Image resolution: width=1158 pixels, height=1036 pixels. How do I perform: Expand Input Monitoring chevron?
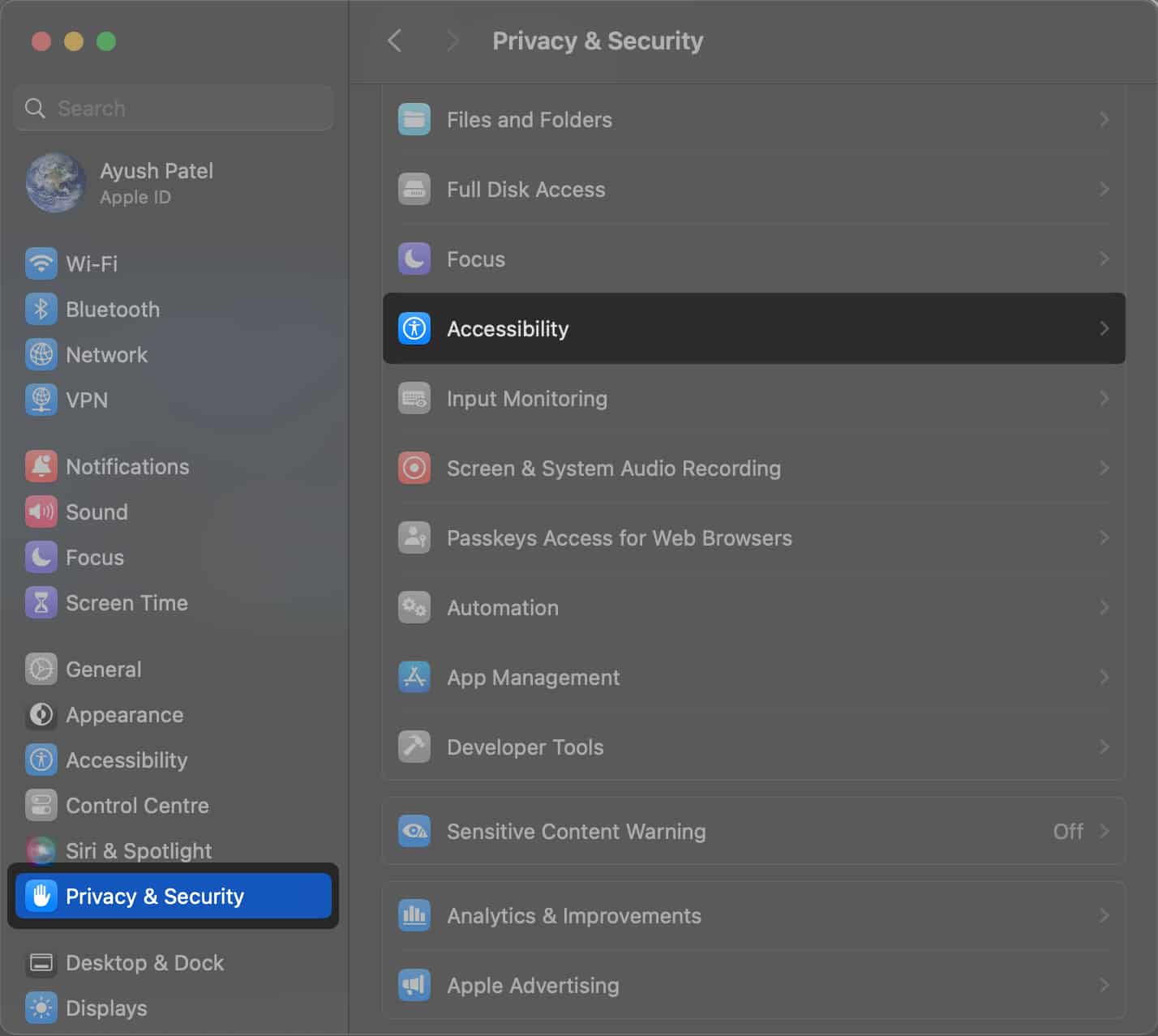[1104, 398]
